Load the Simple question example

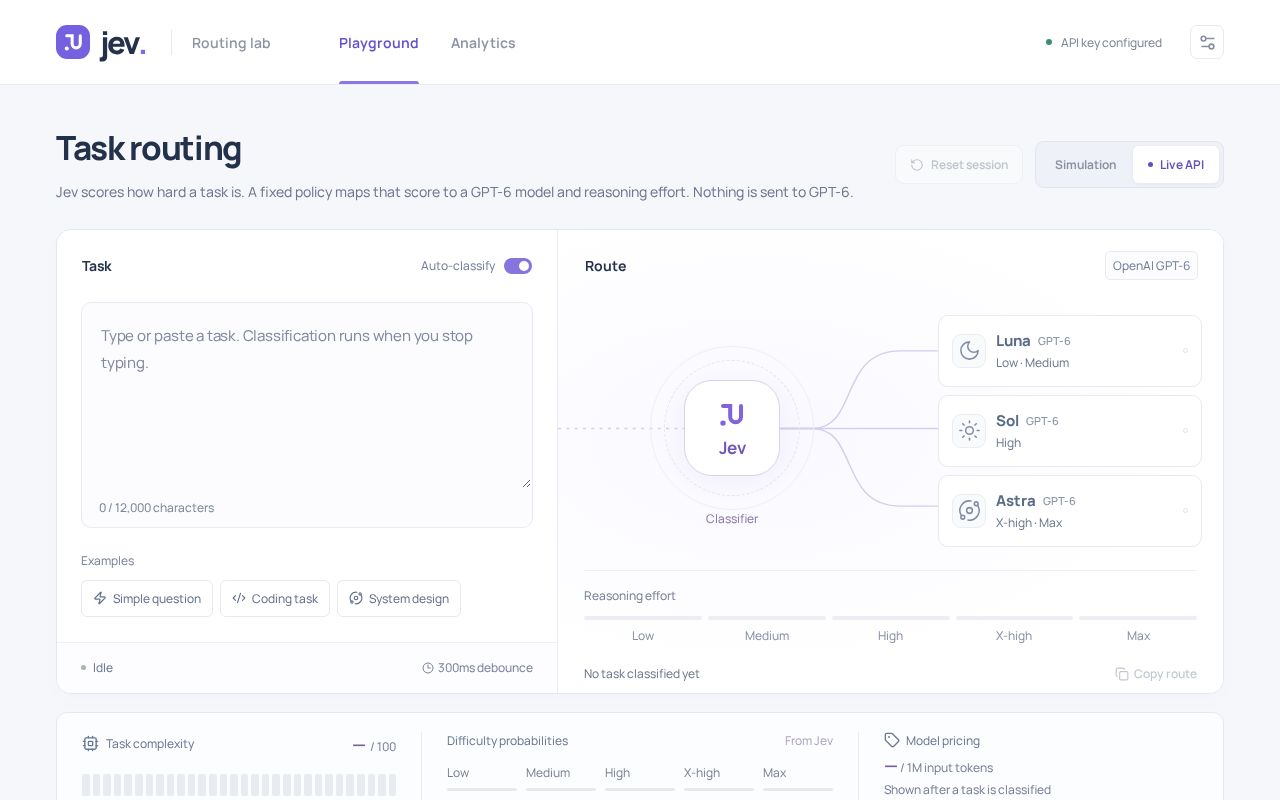coord(147,598)
